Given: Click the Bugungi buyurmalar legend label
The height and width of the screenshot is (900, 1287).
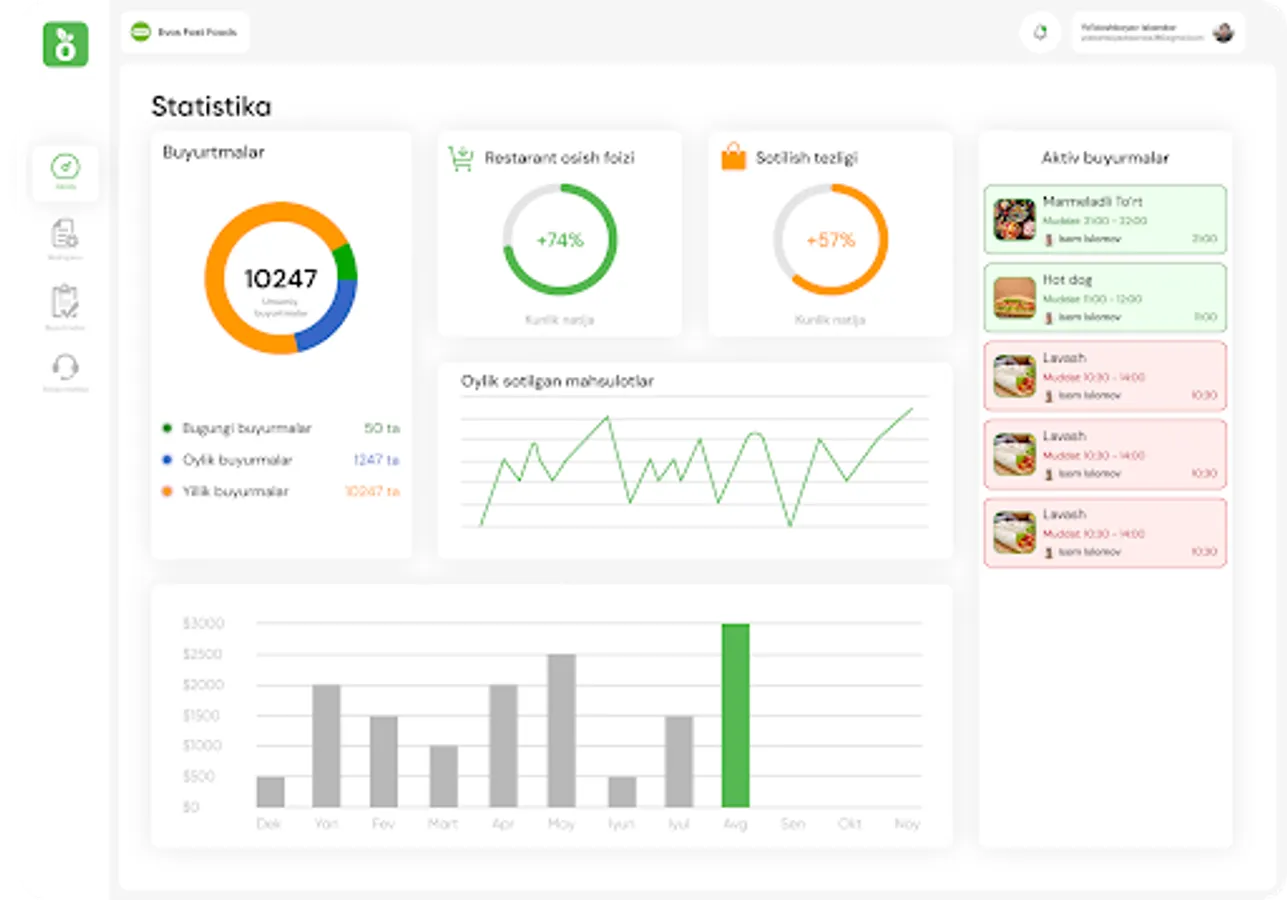Looking at the screenshot, I should tap(247, 428).
